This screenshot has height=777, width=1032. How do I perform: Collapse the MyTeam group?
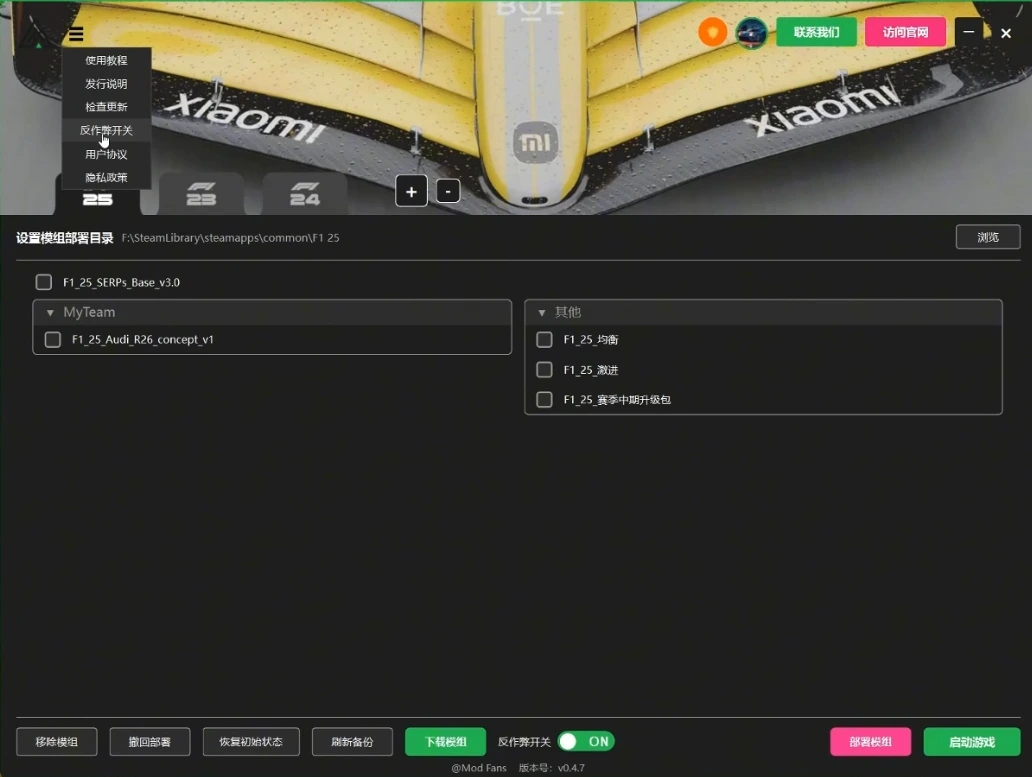[50, 313]
